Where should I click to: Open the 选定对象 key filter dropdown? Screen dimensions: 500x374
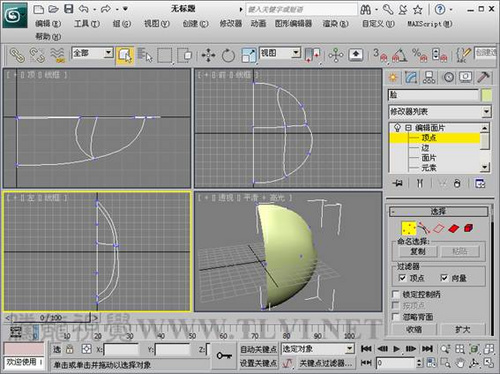317,349
